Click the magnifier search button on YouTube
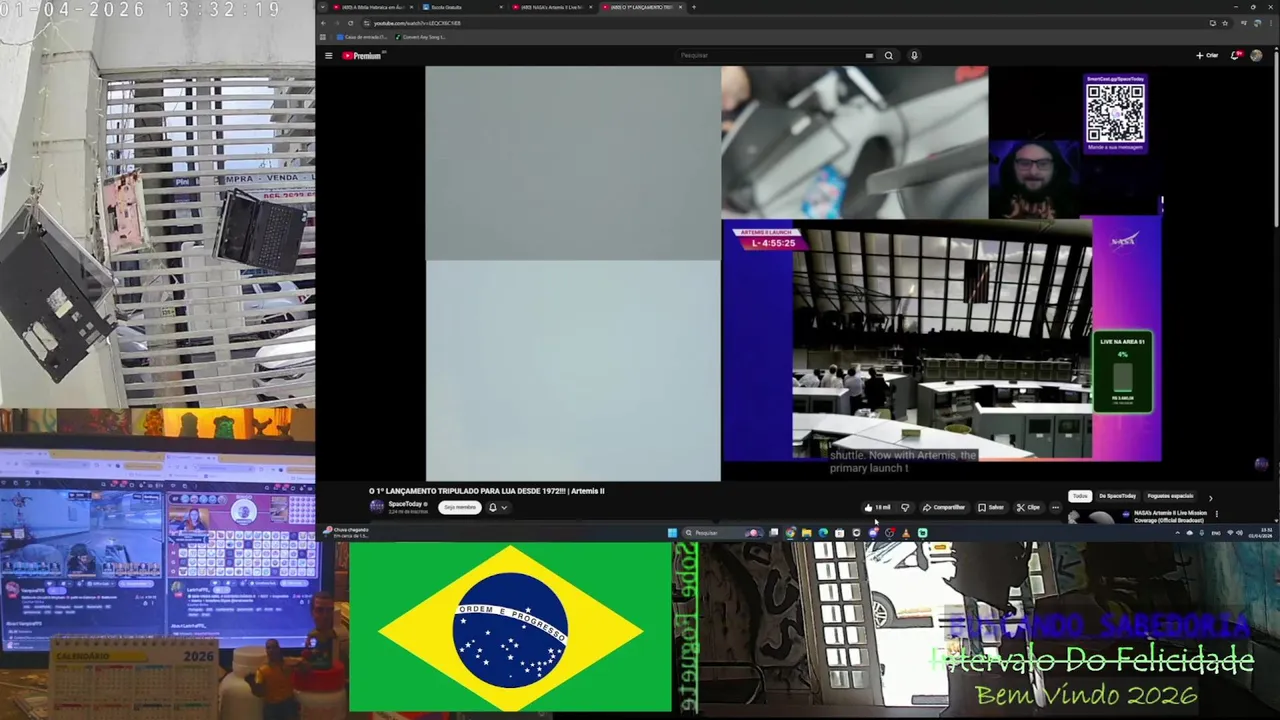 (x=888, y=56)
